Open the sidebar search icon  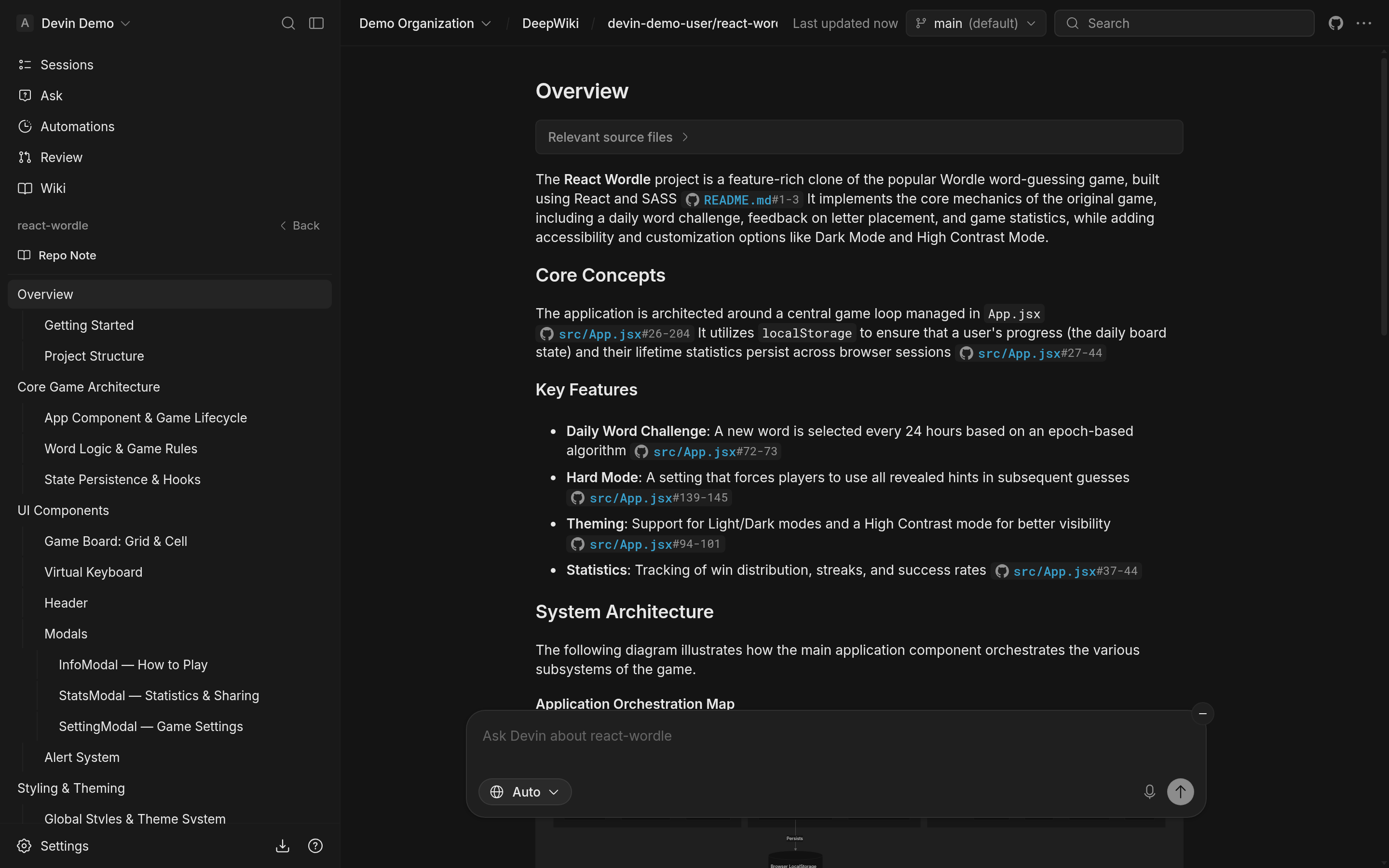pos(288,23)
